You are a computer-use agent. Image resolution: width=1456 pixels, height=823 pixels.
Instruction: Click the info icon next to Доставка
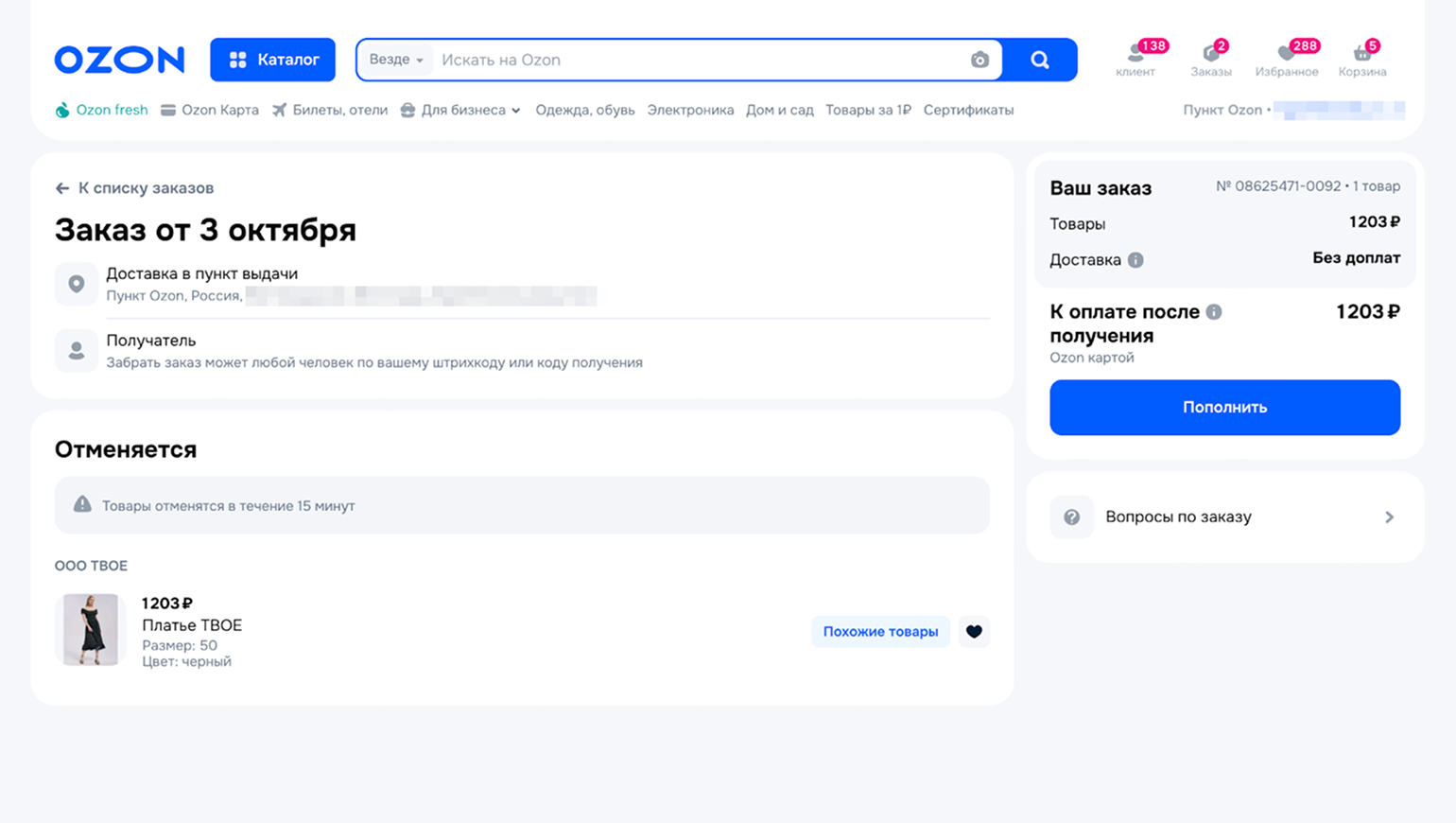[1135, 260]
